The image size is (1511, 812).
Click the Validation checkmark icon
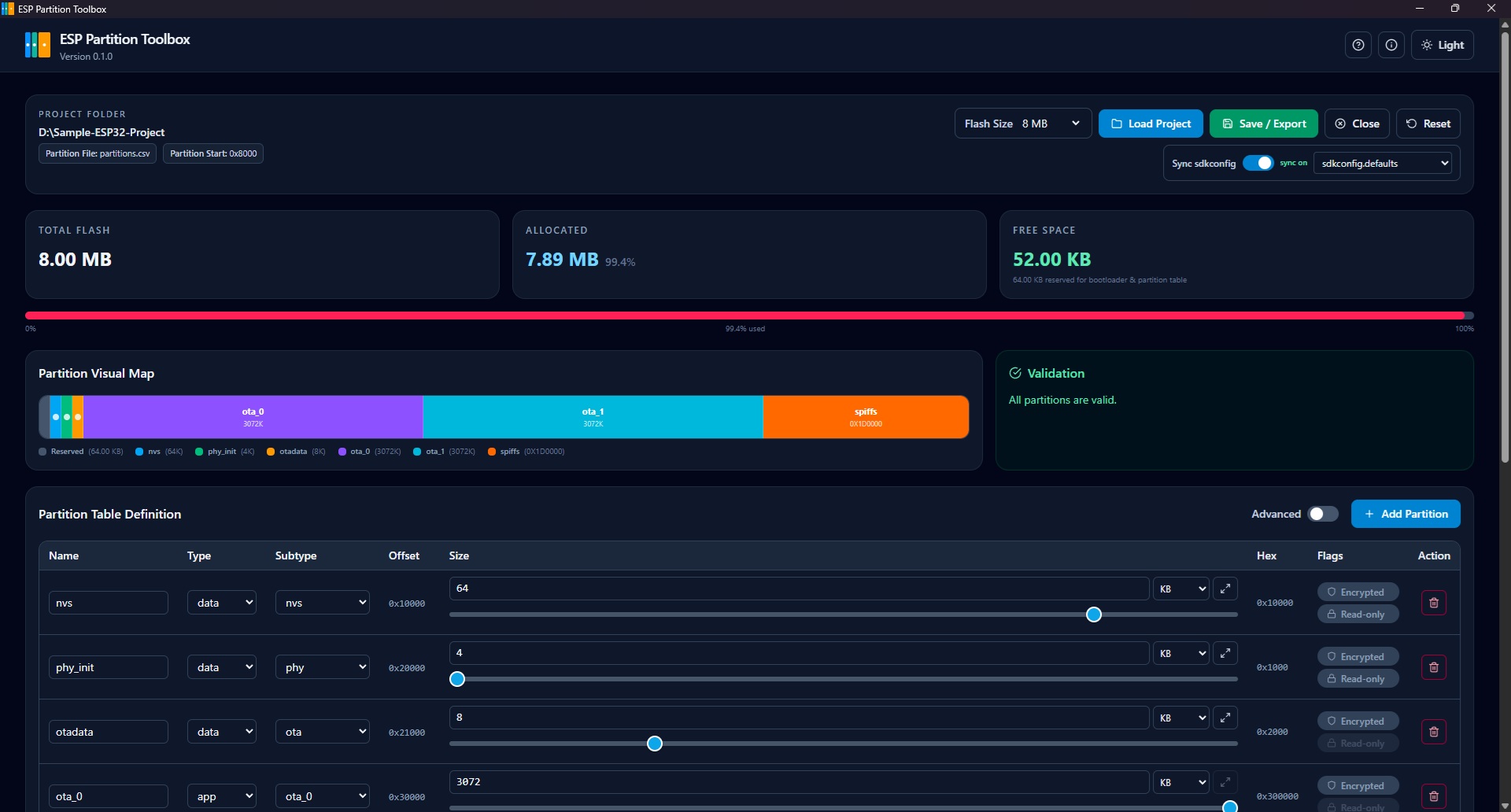pyautogui.click(x=1015, y=373)
